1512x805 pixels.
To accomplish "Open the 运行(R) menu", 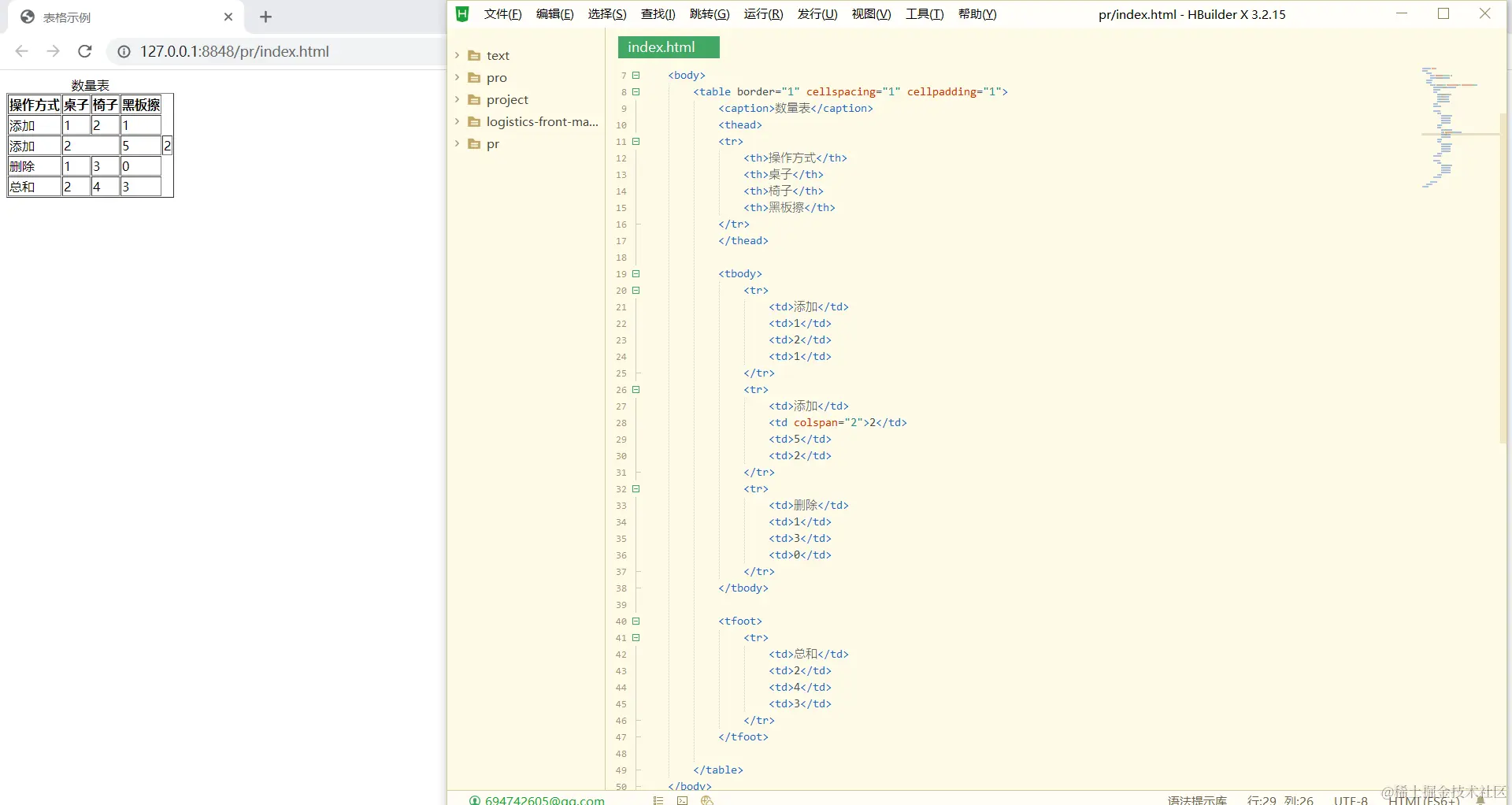I will pos(763,14).
